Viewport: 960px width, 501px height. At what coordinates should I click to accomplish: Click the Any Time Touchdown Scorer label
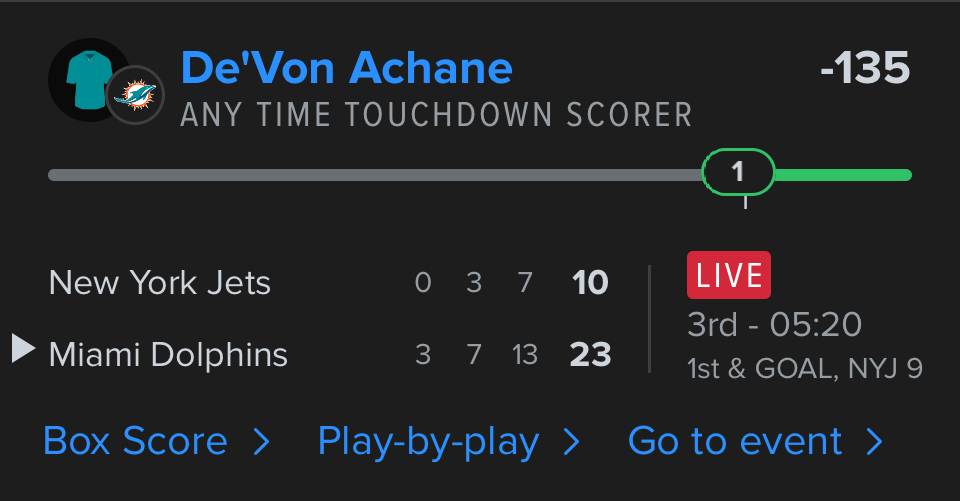coord(436,115)
